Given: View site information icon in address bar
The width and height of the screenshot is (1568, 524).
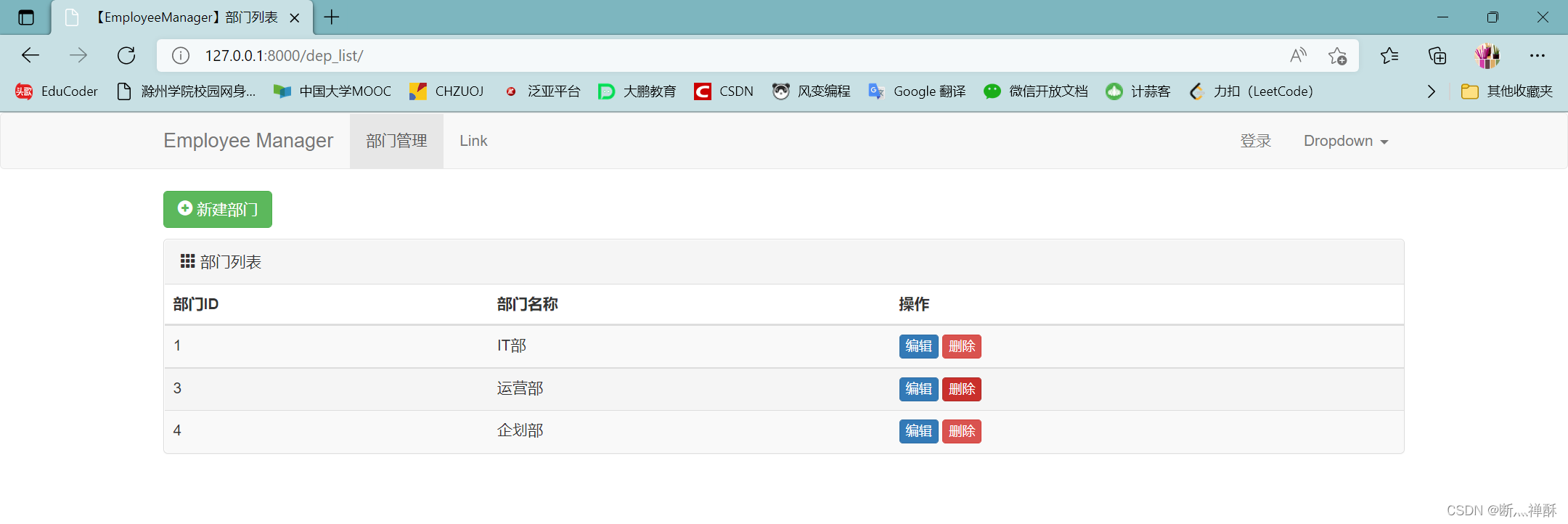Looking at the screenshot, I should 181,56.
